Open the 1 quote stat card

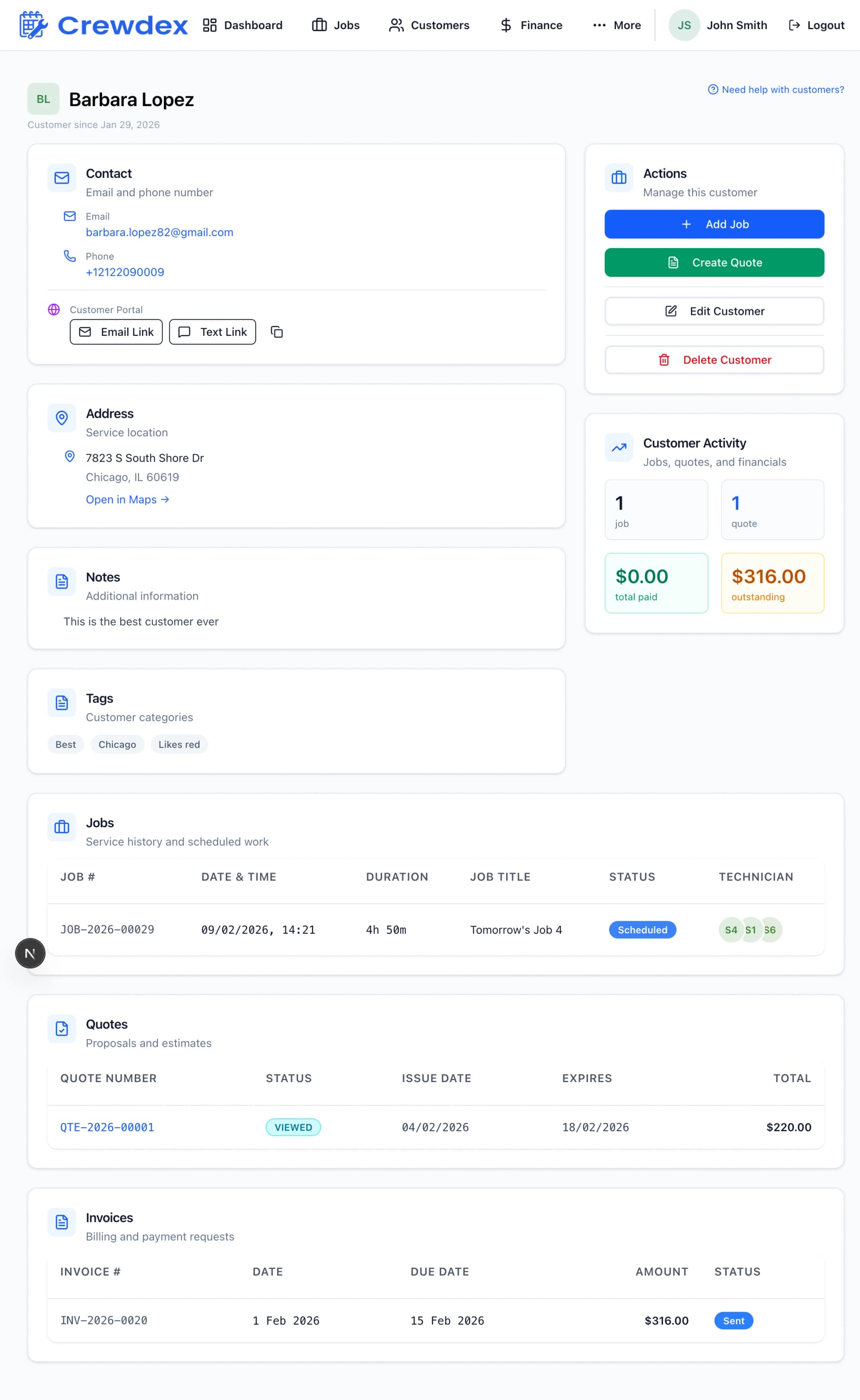tap(772, 510)
